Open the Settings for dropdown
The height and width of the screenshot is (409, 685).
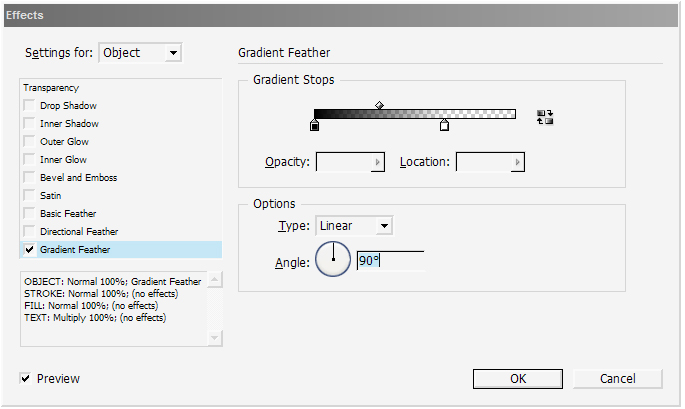pos(174,53)
